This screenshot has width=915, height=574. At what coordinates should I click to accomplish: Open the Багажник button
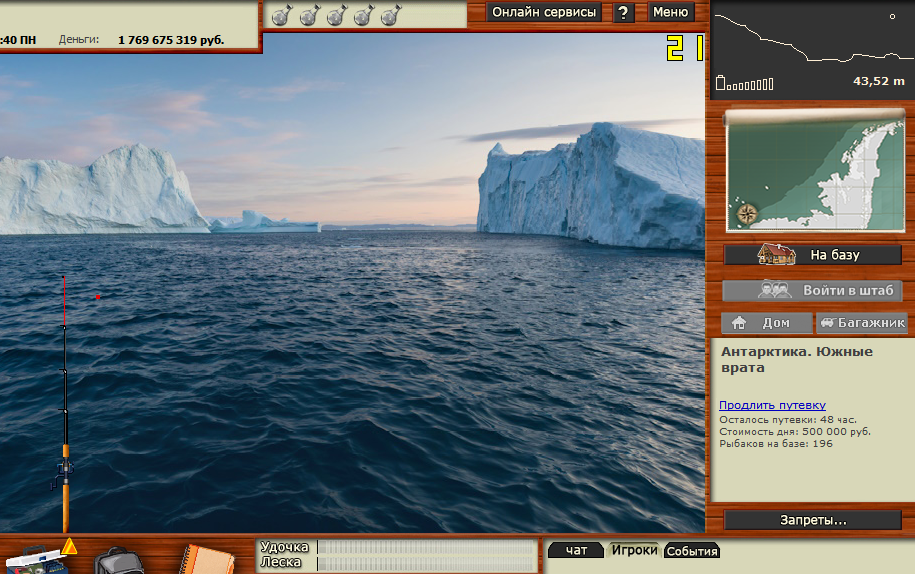click(861, 323)
